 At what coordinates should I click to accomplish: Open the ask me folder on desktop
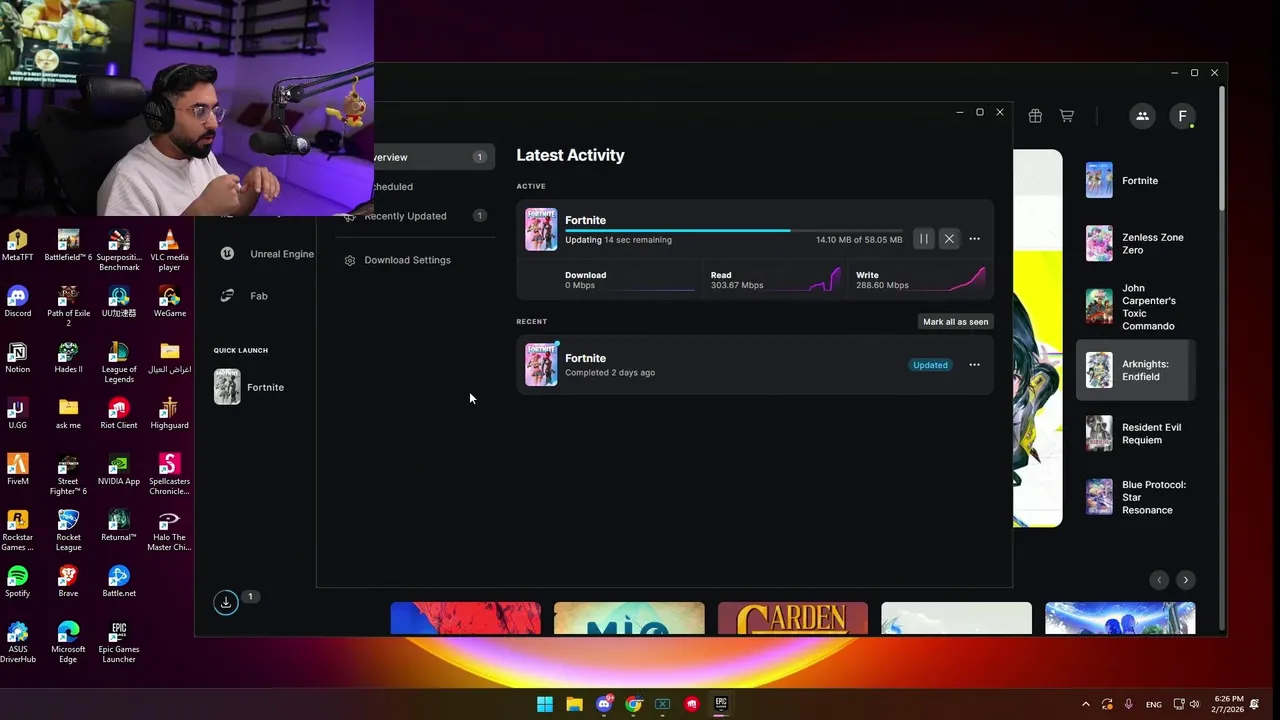(68, 413)
